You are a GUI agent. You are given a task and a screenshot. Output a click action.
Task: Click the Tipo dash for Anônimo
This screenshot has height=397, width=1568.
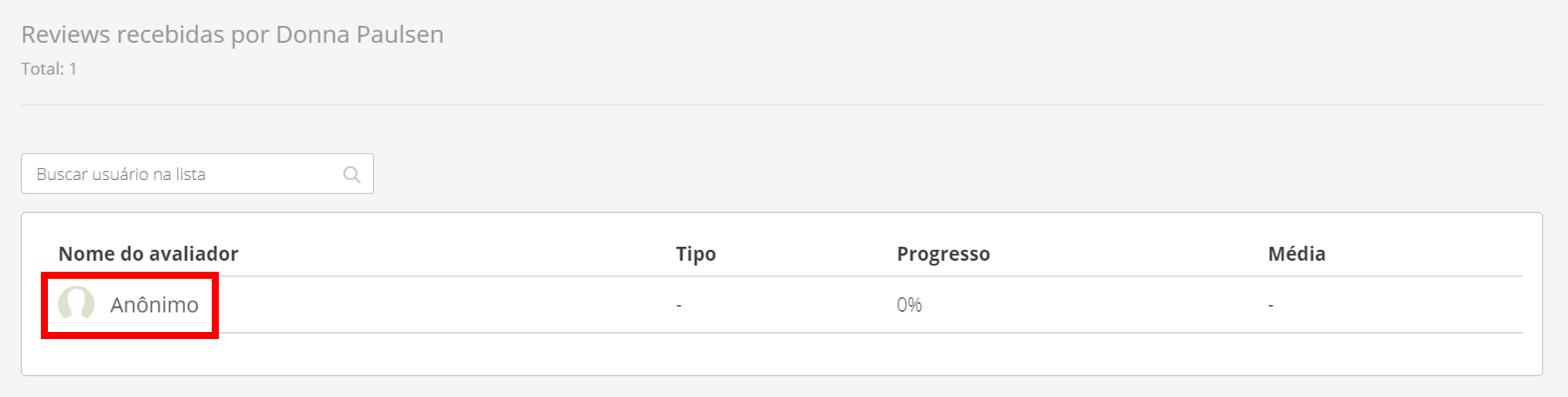tap(679, 305)
